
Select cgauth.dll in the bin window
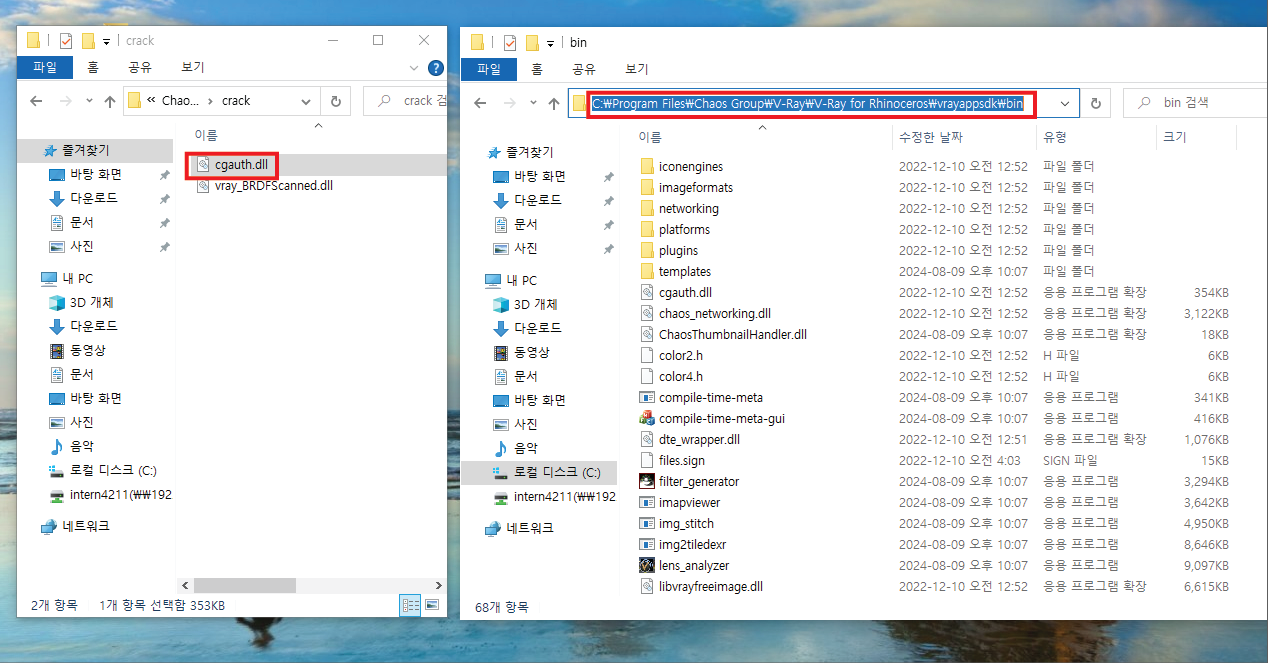pyautogui.click(x=685, y=292)
